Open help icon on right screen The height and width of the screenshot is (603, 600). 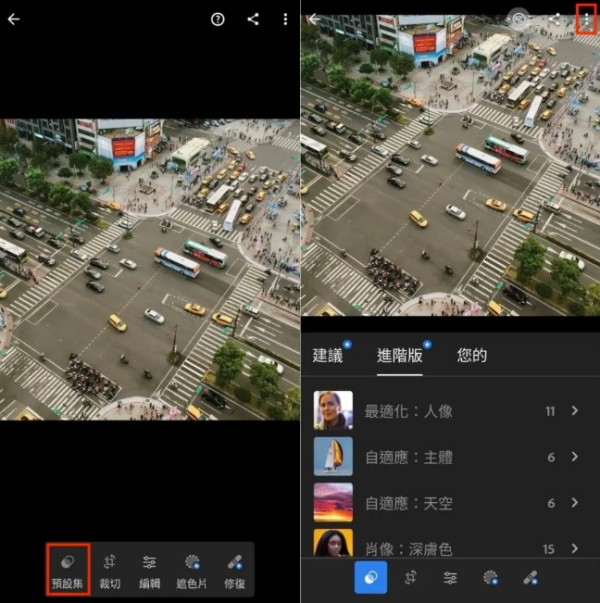(518, 19)
